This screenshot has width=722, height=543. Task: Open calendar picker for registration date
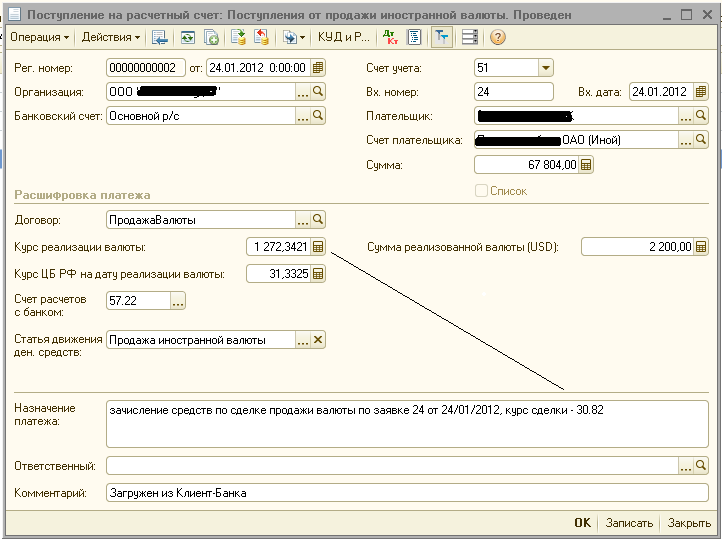(317, 68)
